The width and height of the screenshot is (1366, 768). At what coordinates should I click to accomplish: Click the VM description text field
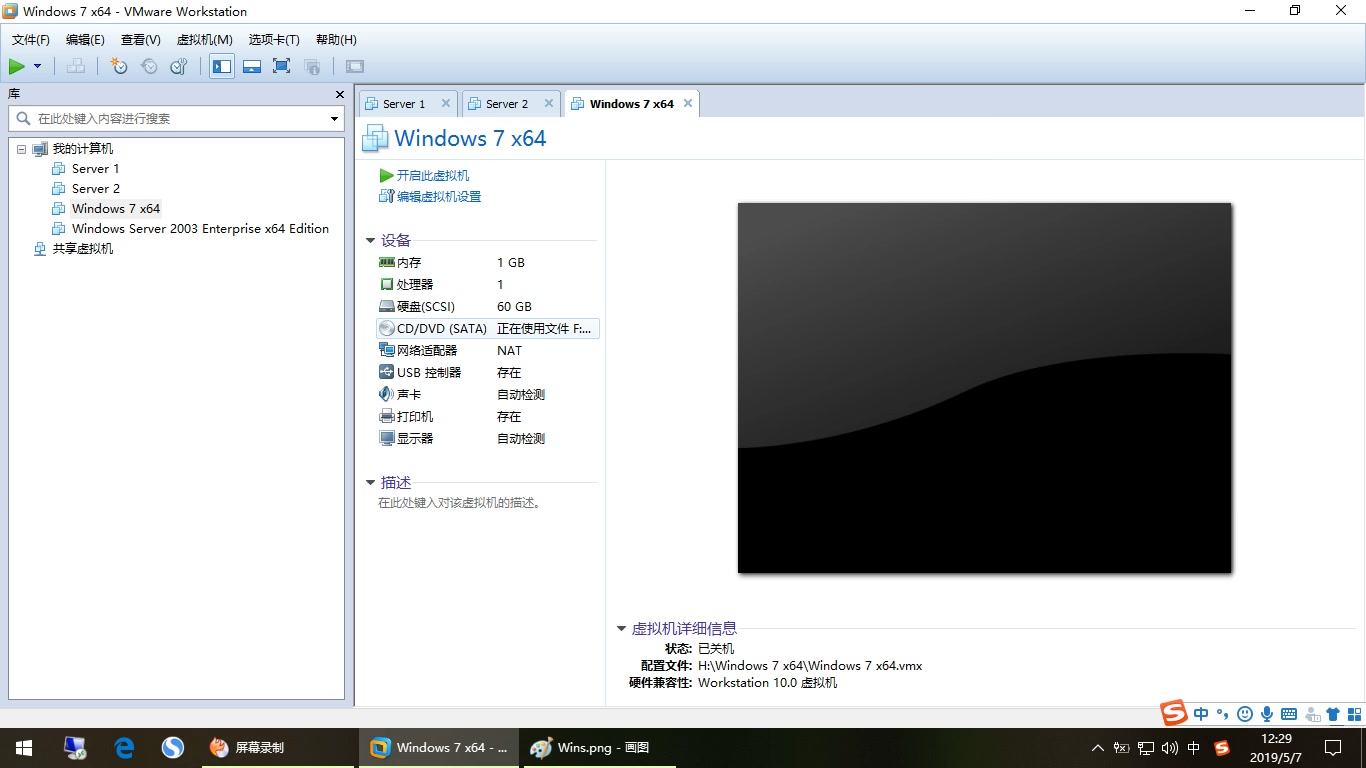click(460, 503)
